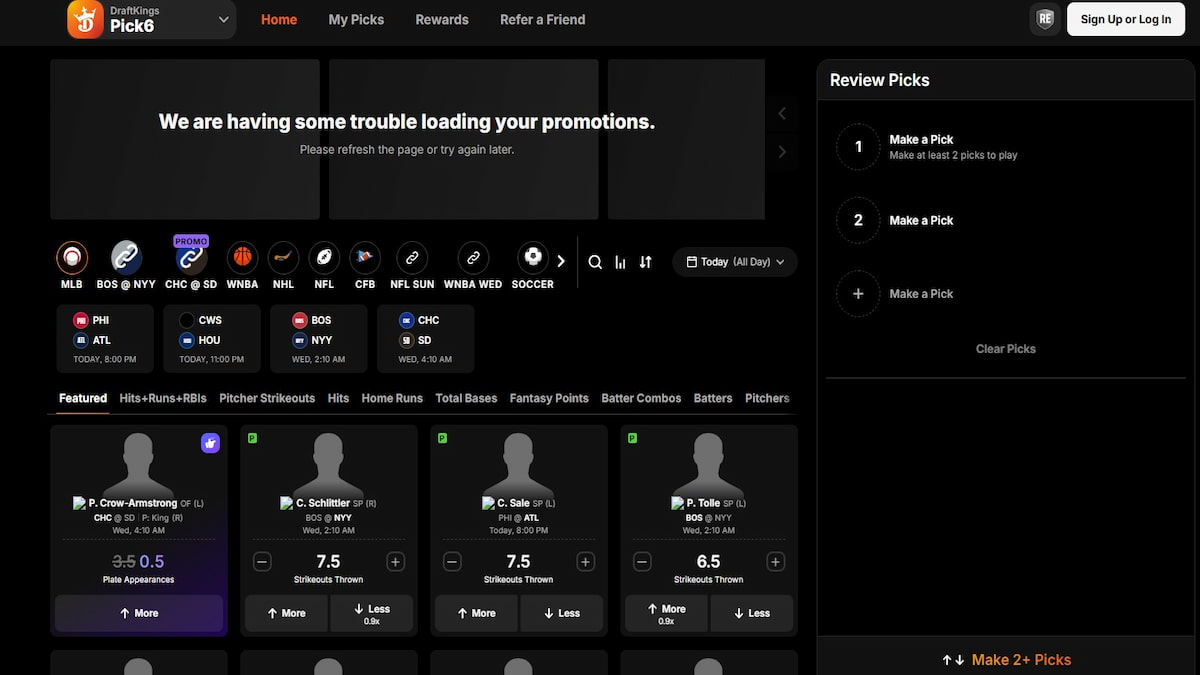Click the plus icon to add a pick
The height and width of the screenshot is (675, 1200).
point(858,294)
